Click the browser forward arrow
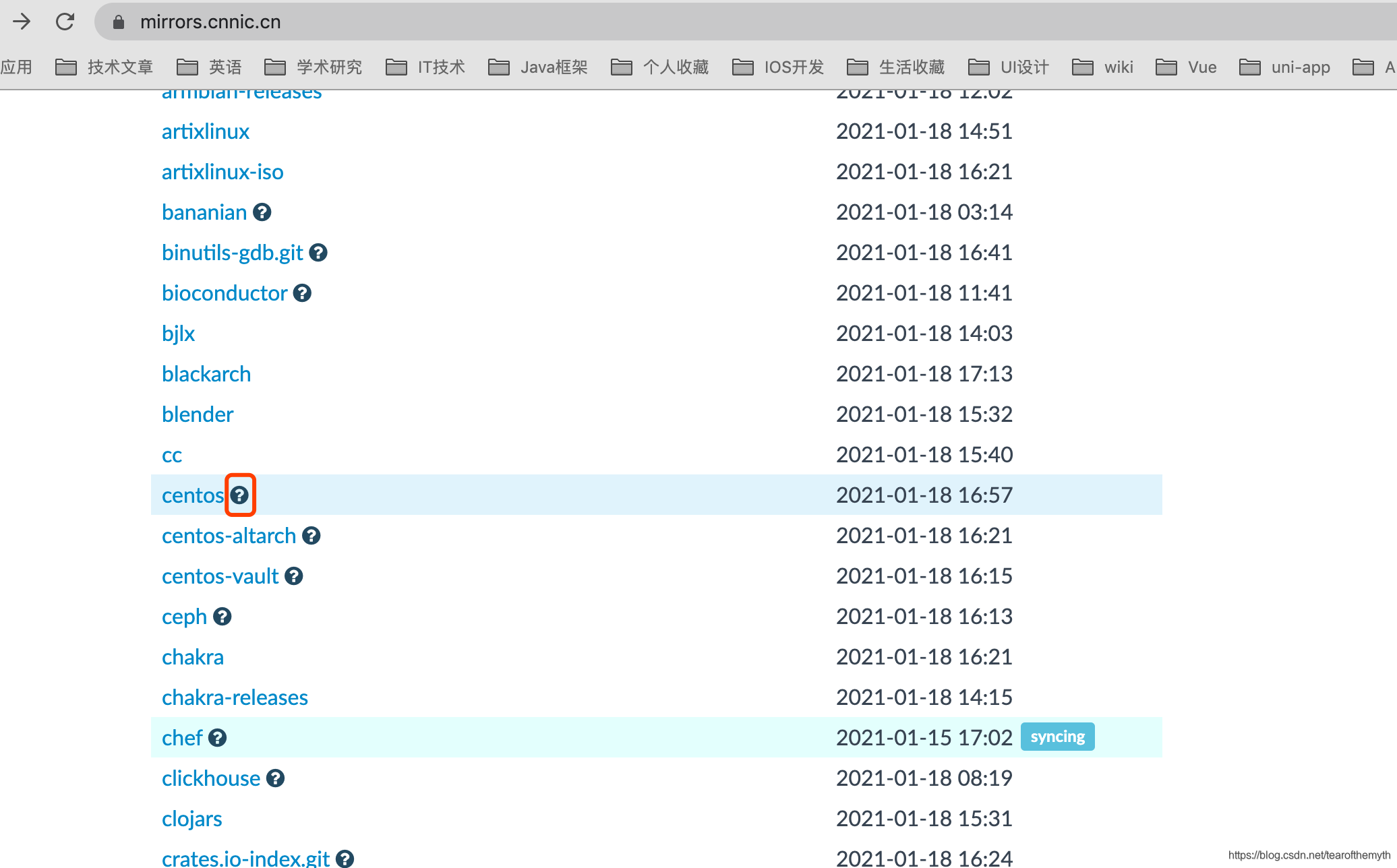Image resolution: width=1397 pixels, height=868 pixels. (22, 22)
